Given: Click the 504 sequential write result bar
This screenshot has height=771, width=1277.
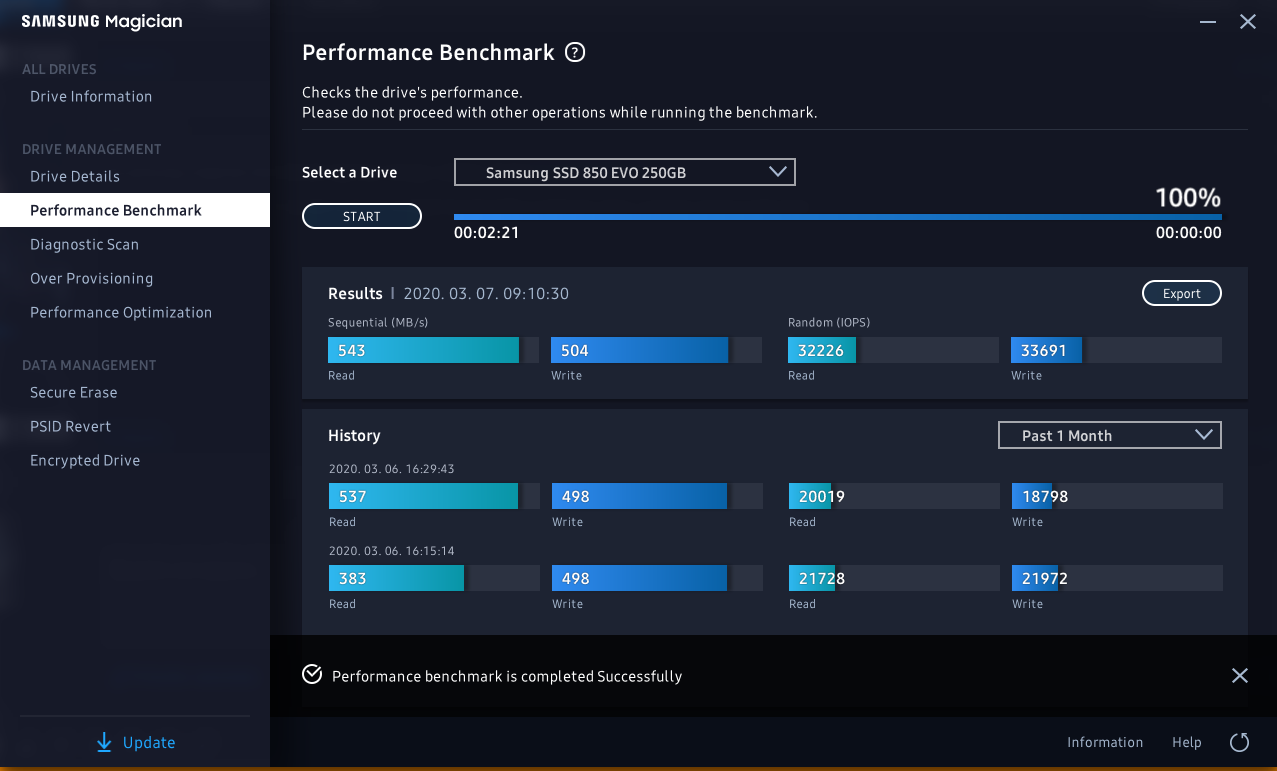Looking at the screenshot, I should 656,350.
